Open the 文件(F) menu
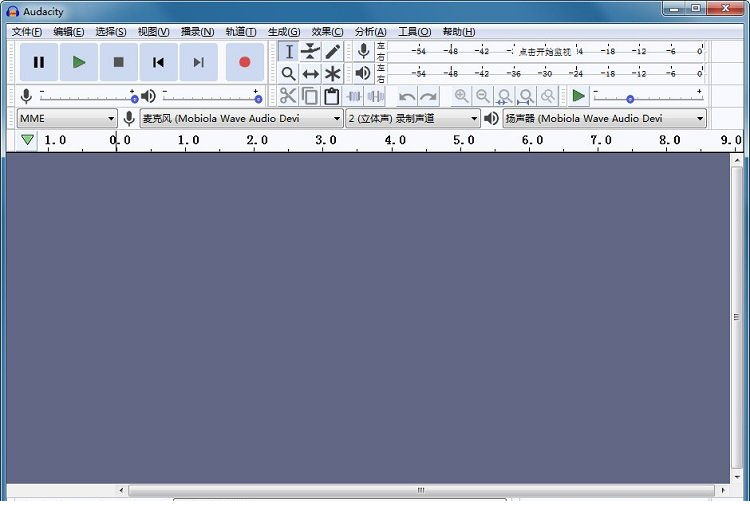 tap(27, 32)
